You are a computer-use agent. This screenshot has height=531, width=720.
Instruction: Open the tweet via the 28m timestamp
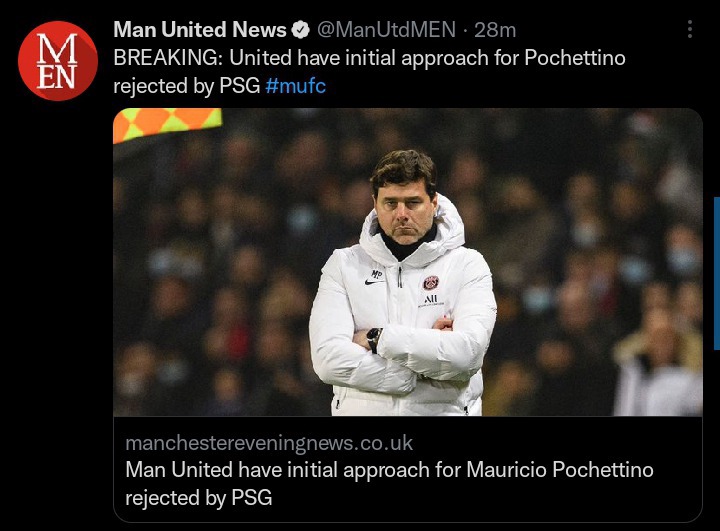[495, 30]
